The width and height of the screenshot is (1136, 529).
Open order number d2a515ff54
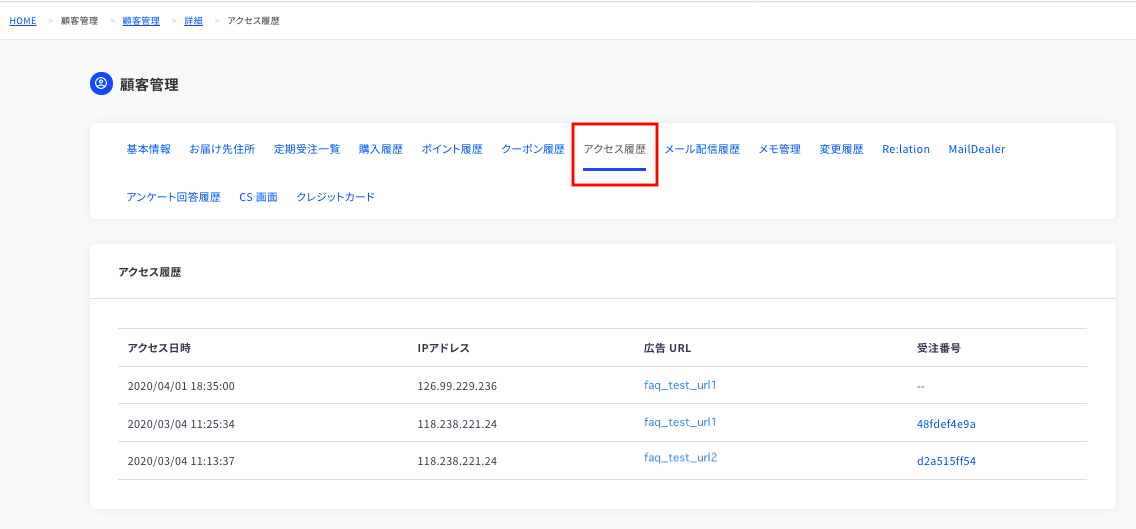tap(946, 461)
